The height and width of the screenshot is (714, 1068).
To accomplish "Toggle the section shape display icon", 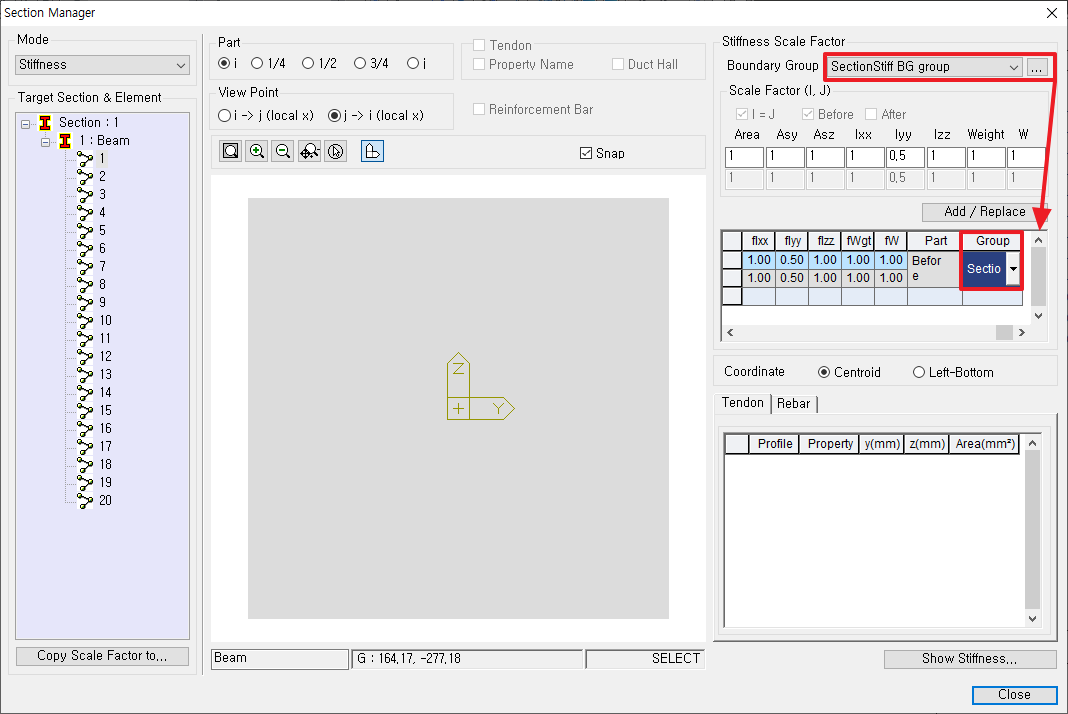I will (x=371, y=150).
